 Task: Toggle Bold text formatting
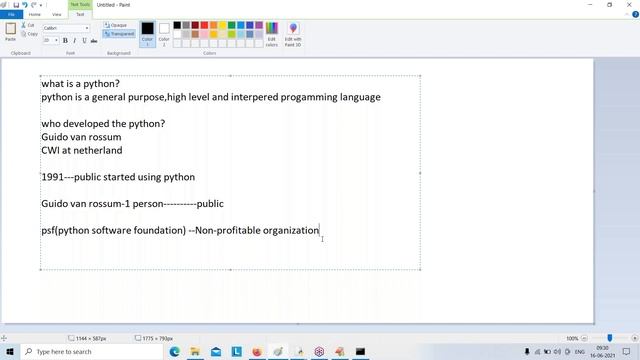[x=65, y=40]
